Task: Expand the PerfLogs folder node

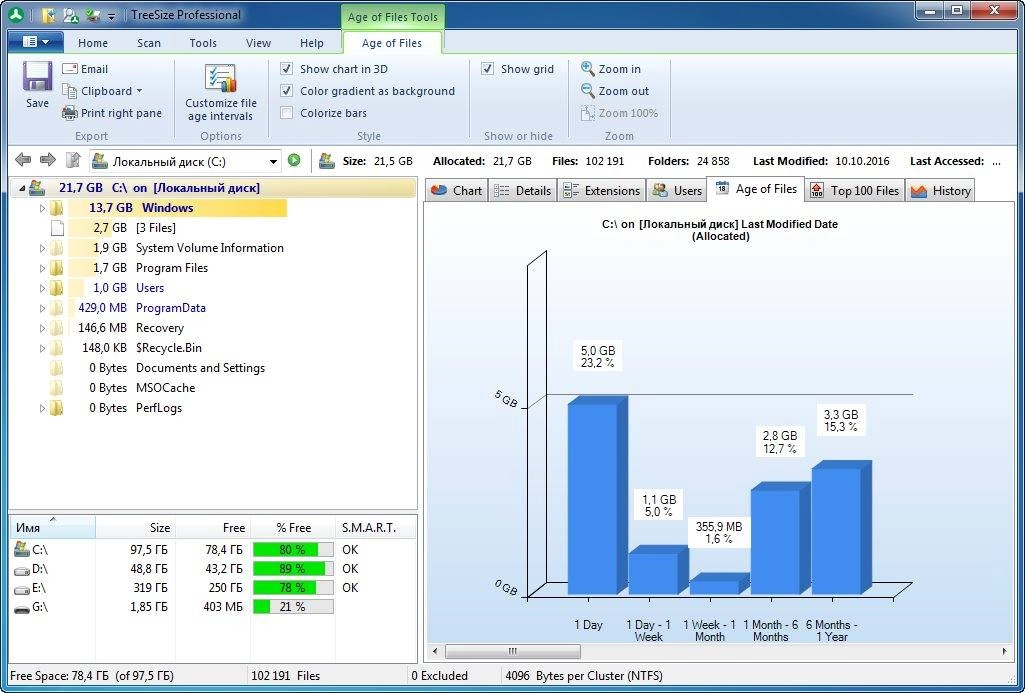Action: [42, 408]
